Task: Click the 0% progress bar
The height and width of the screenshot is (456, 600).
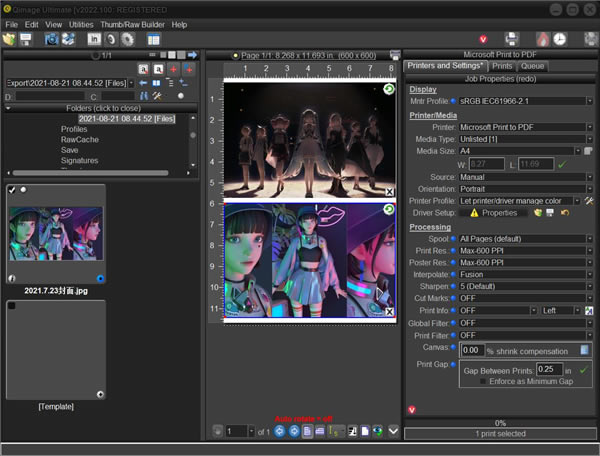Action: click(500, 423)
